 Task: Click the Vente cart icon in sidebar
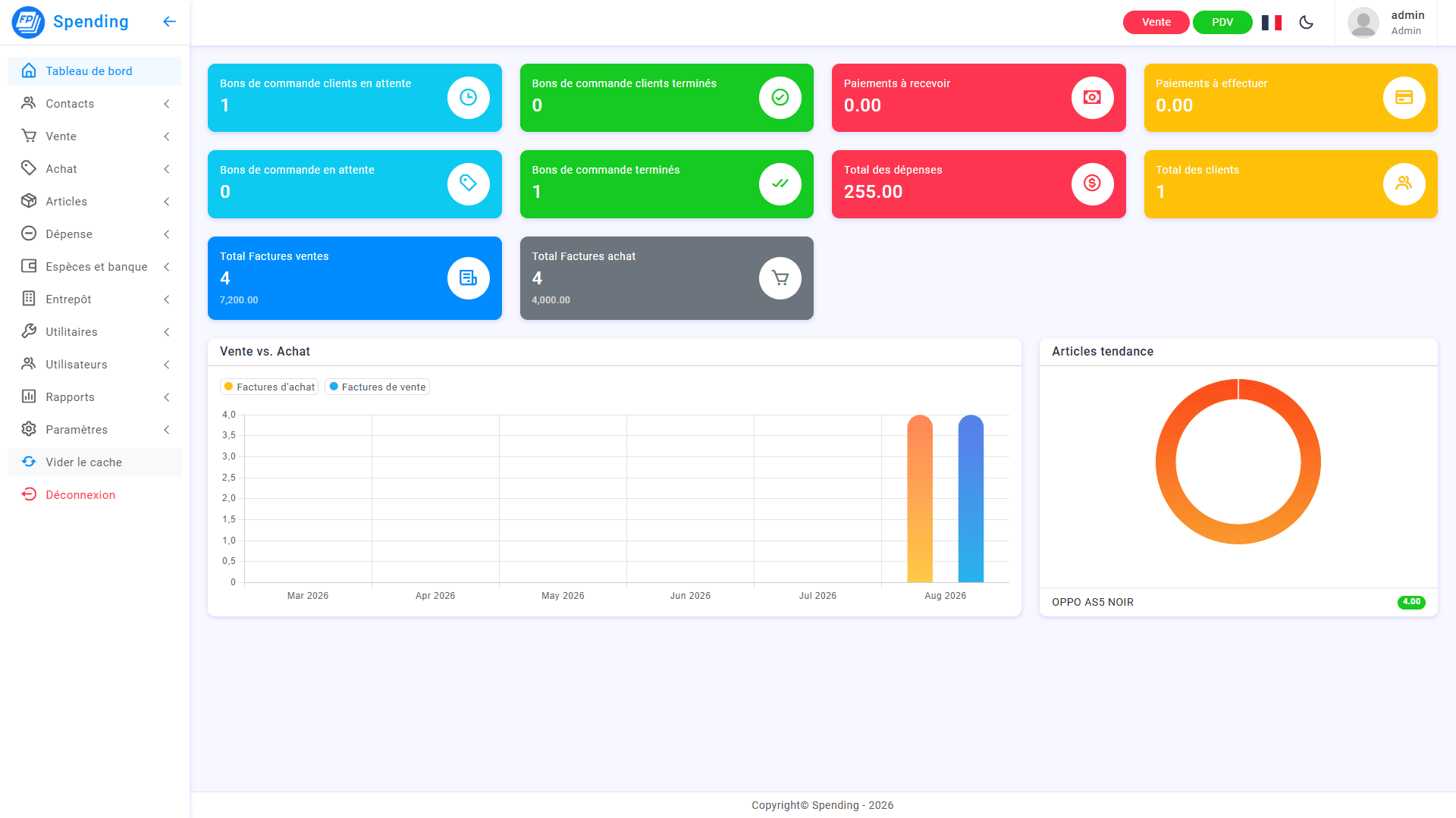pos(29,136)
